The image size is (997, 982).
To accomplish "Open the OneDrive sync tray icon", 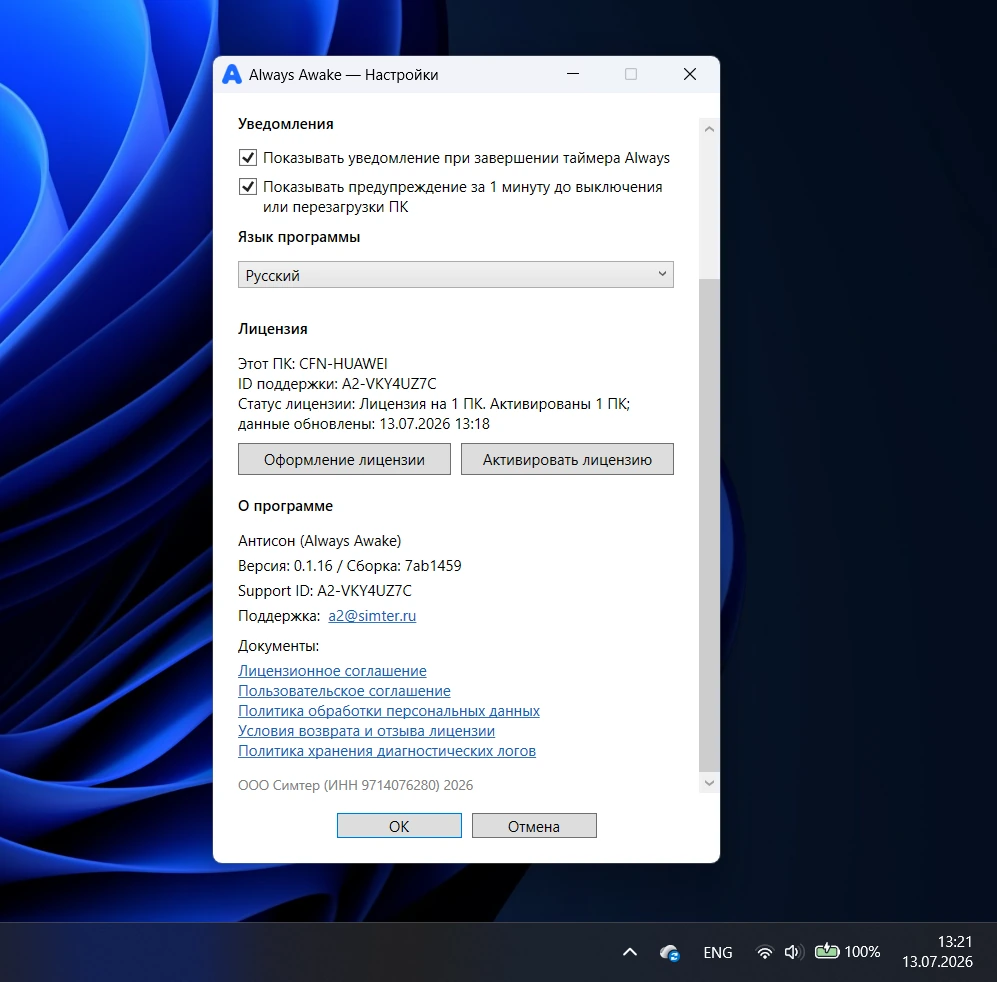I will pyautogui.click(x=670, y=952).
